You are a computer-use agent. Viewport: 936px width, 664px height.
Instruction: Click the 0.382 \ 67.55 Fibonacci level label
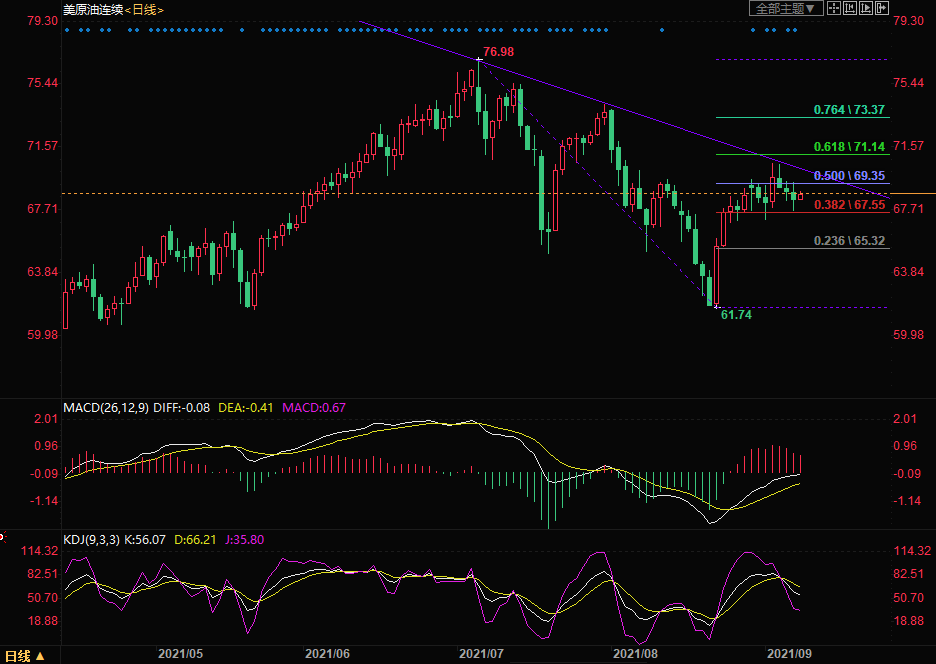pyautogui.click(x=849, y=205)
